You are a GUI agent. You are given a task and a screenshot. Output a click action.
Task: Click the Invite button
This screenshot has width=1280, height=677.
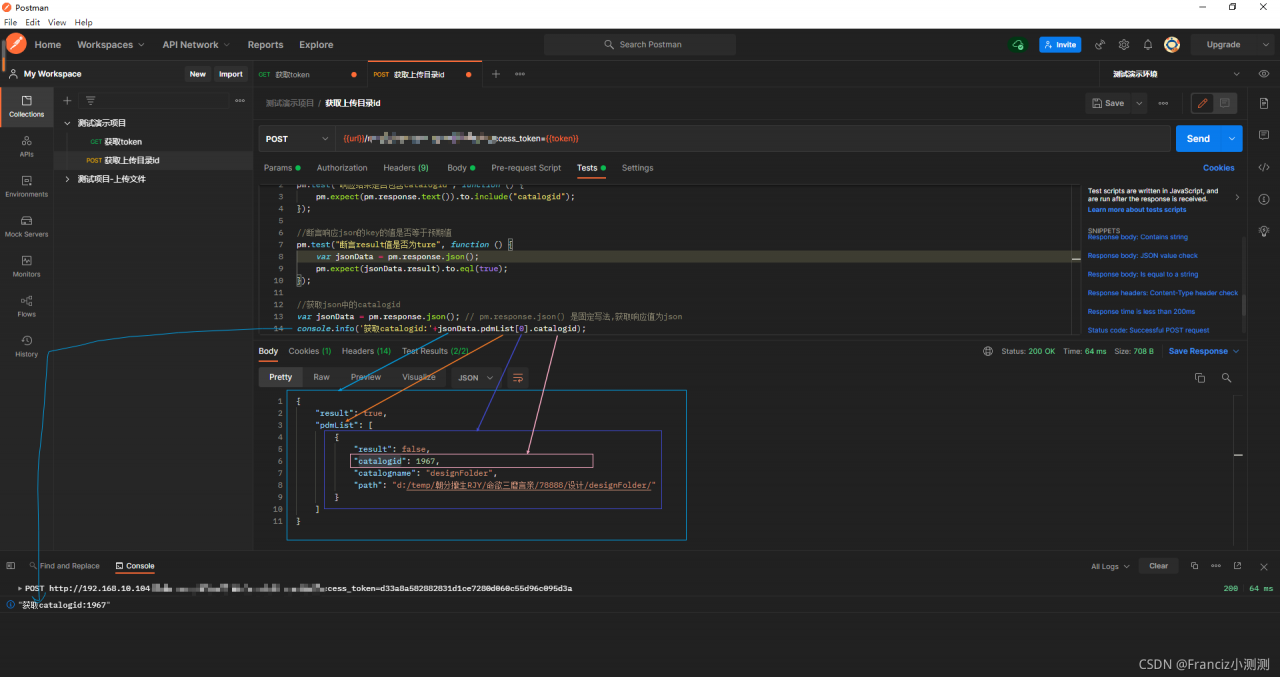[x=1060, y=44]
